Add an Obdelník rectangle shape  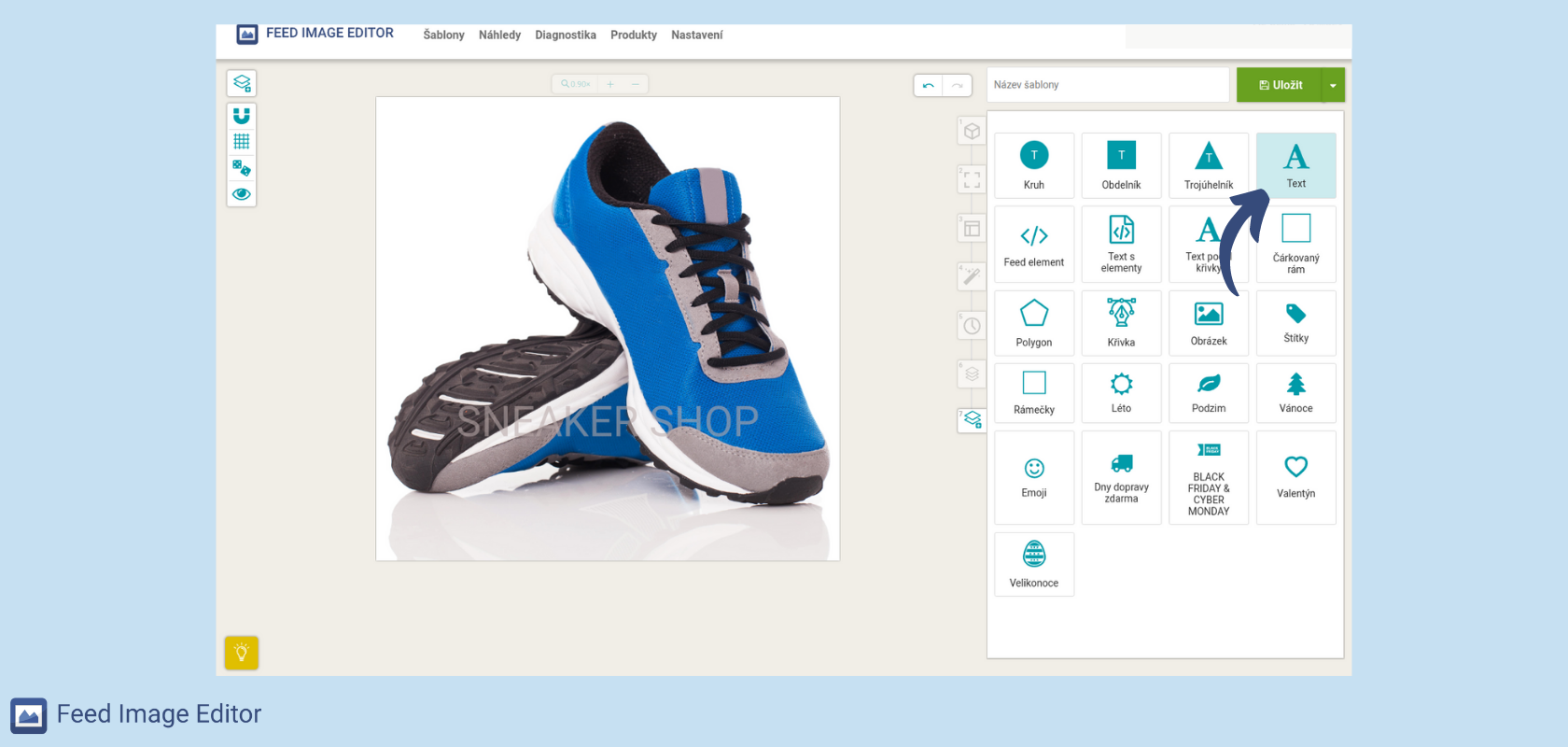click(x=1121, y=165)
